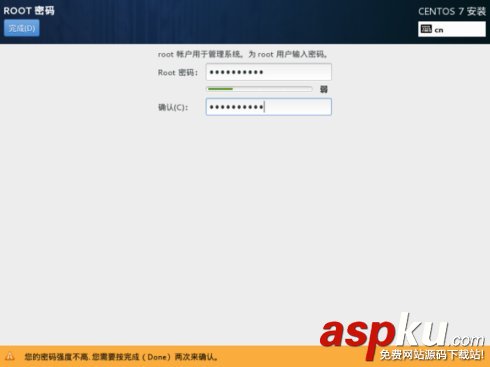Focus the 确认(C) confirm password field
The height and width of the screenshot is (367, 490).
point(269,107)
